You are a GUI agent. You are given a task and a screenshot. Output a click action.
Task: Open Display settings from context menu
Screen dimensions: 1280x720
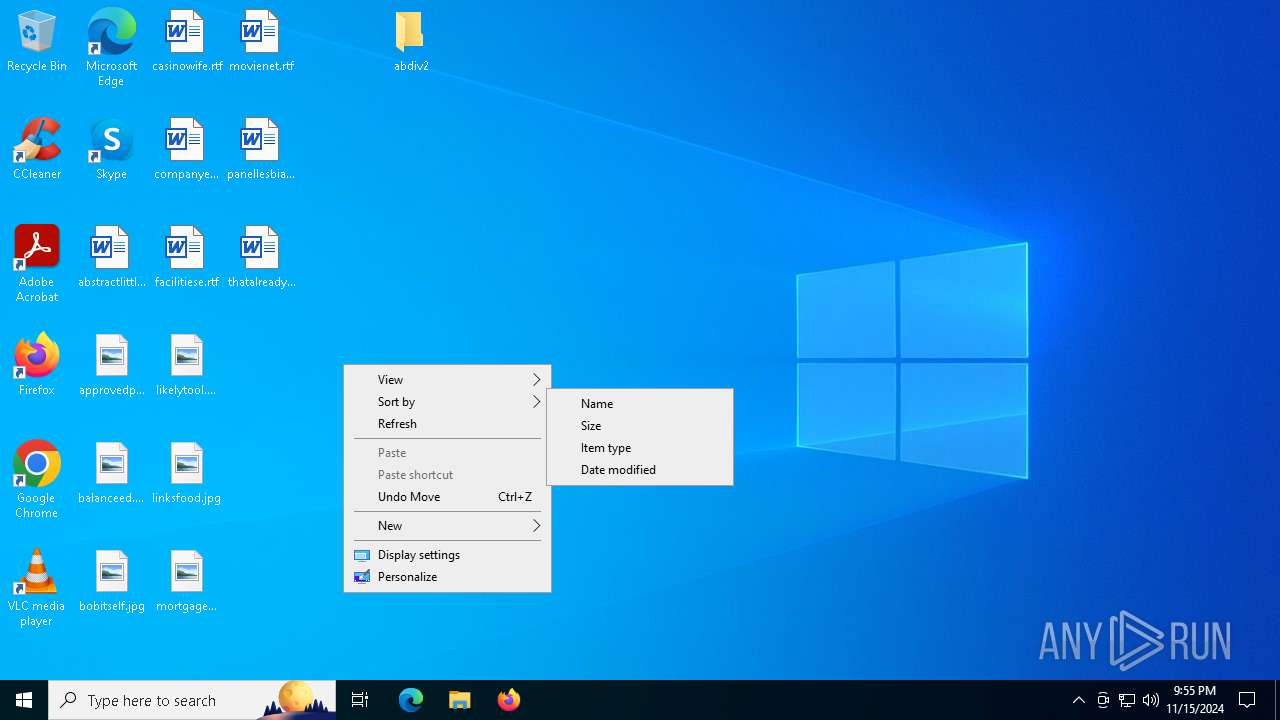pos(447,555)
